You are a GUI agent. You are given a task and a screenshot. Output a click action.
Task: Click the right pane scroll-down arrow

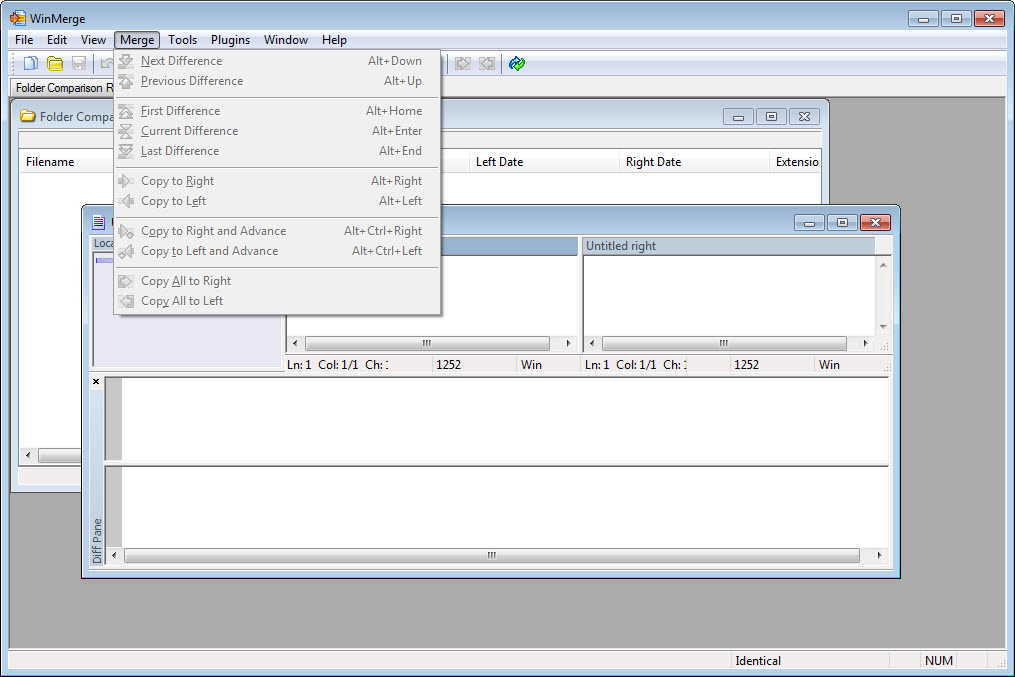883,327
